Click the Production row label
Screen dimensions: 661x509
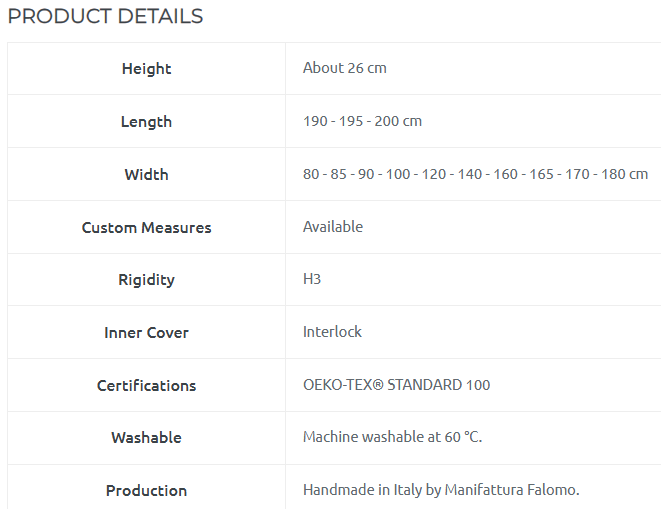click(146, 491)
